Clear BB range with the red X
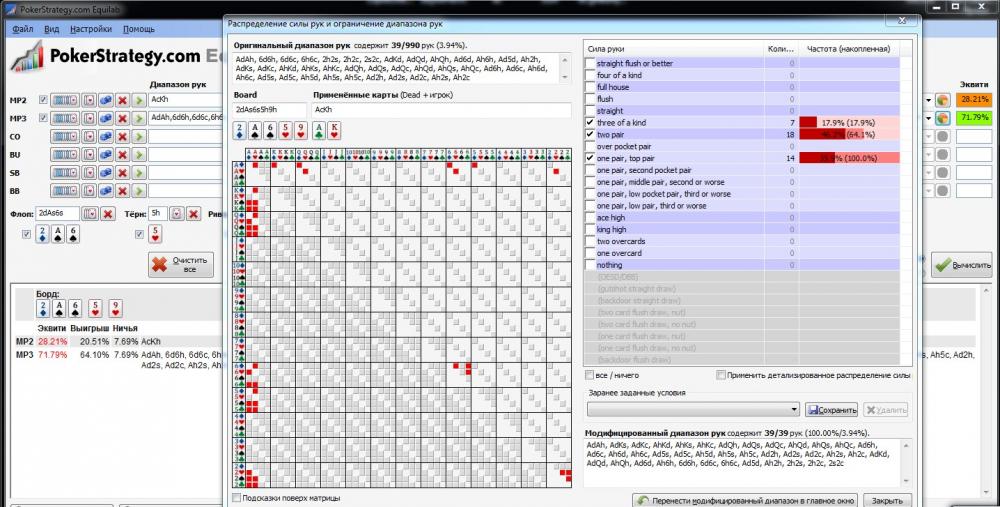This screenshot has height=507, width=1000. (122, 191)
